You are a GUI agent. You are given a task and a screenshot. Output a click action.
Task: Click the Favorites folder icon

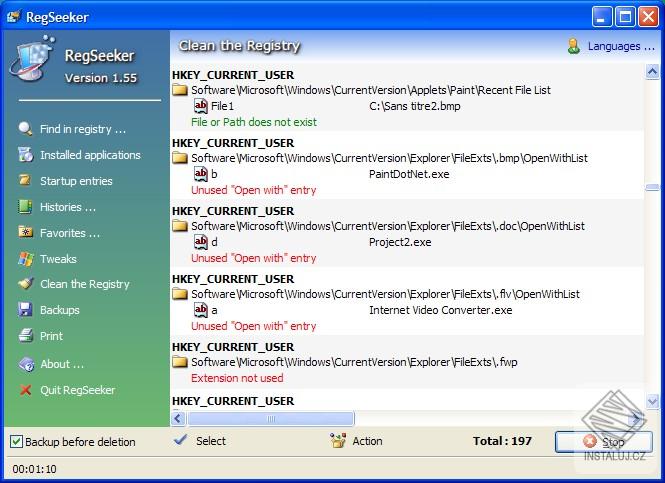26,232
